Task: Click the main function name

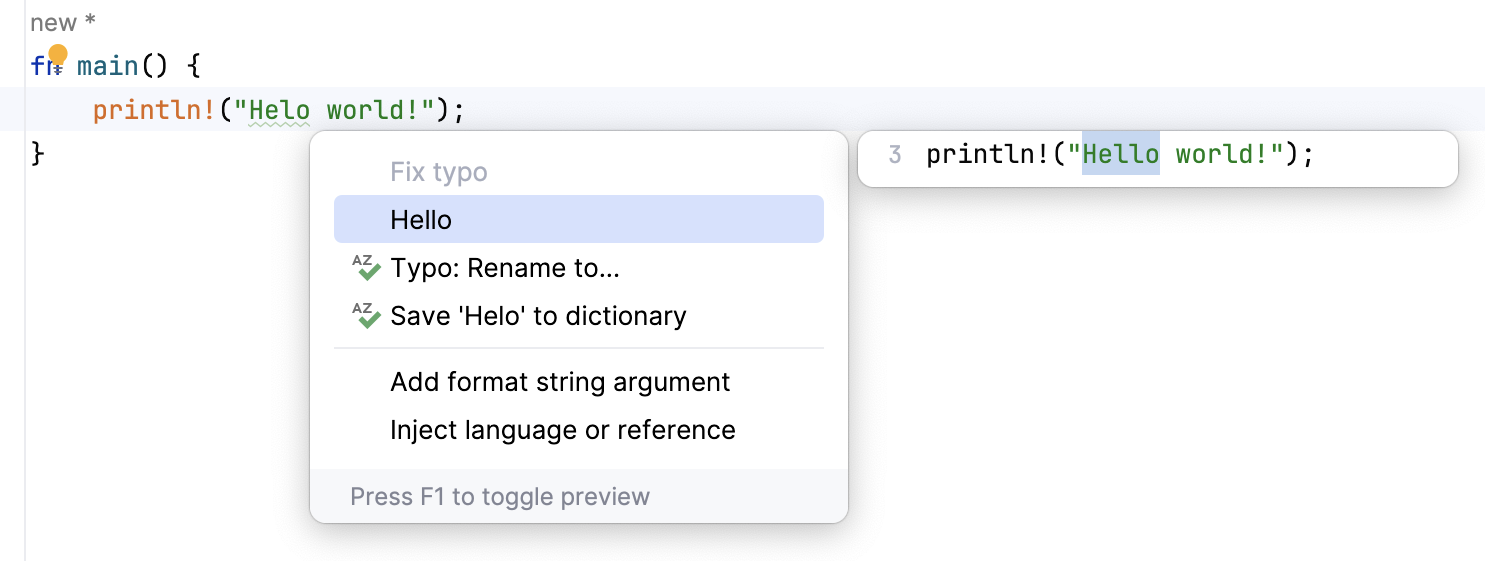Action: point(108,67)
